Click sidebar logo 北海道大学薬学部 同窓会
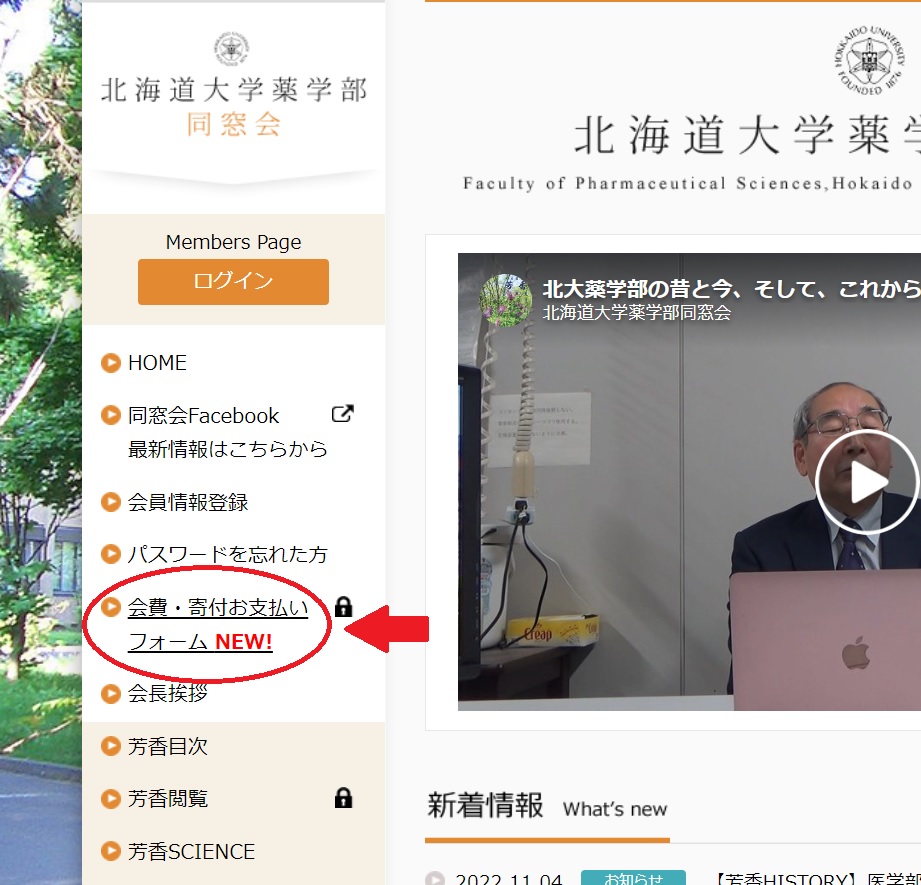Viewport: 921px width, 885px height. [234, 107]
